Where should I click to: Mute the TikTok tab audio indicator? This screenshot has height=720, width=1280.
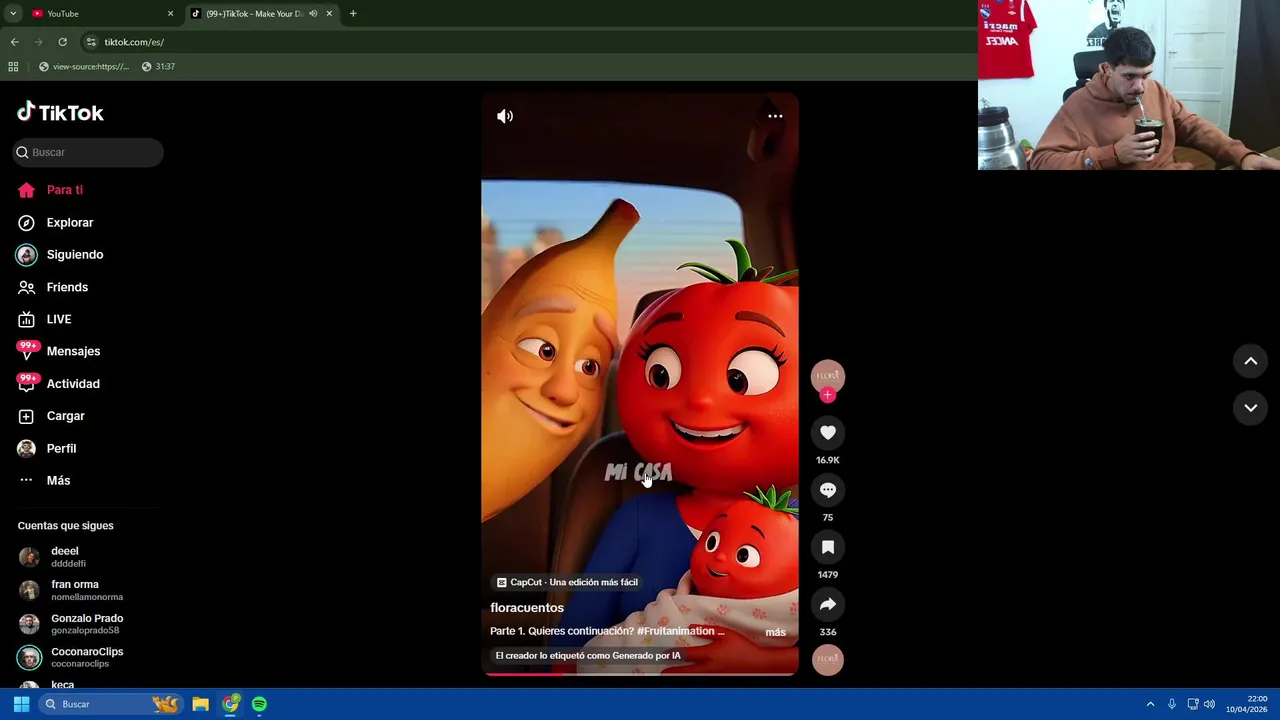pyautogui.click(x=313, y=14)
